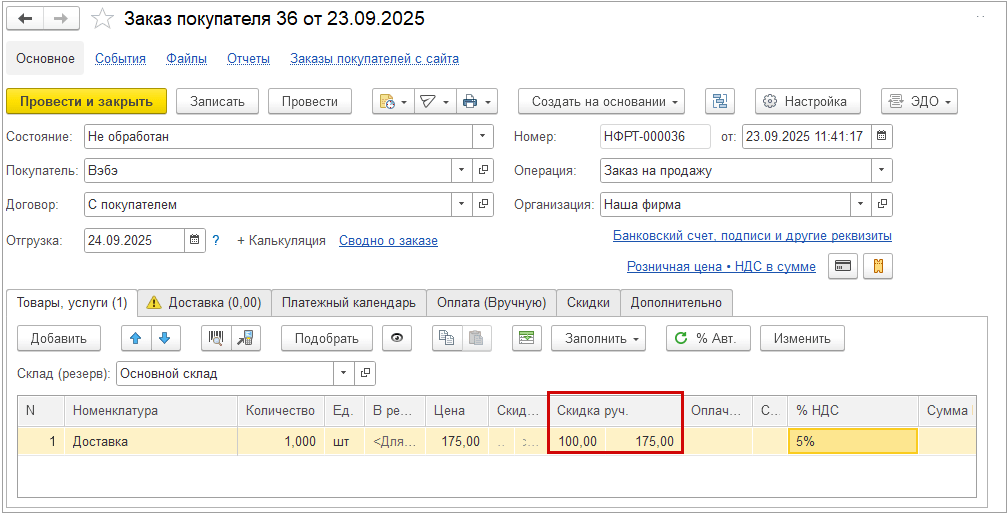Image resolution: width=1007 pixels, height=513 pixels.
Task: Open the send message paper-plane menu
Action: click(x=435, y=101)
